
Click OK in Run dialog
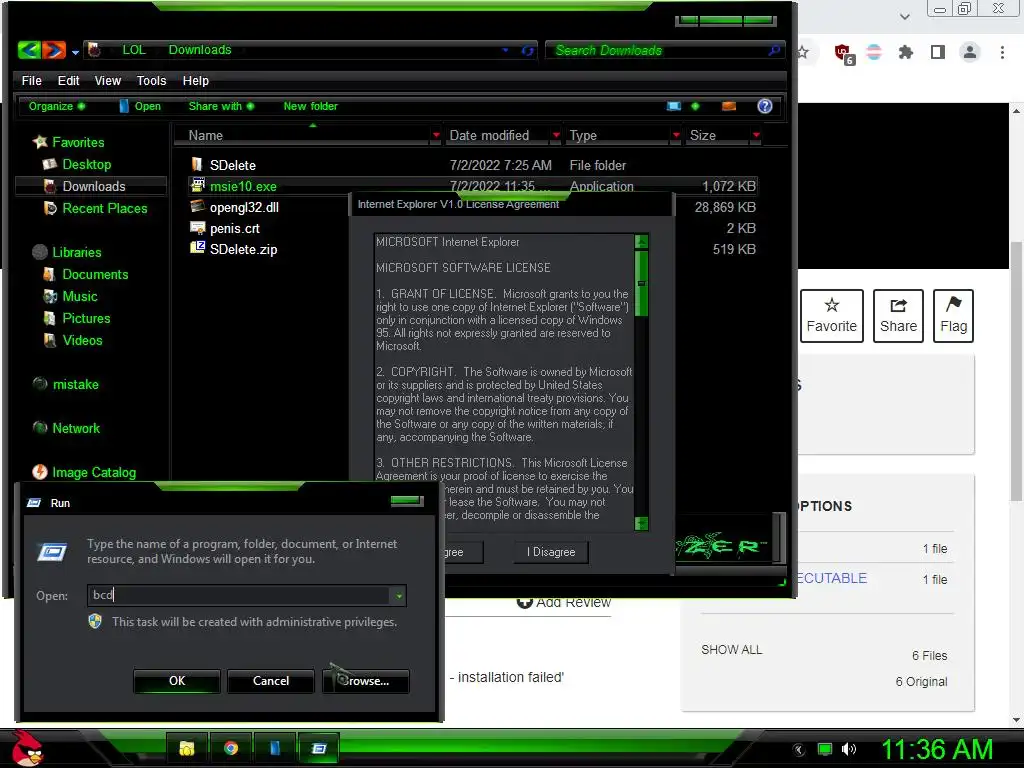click(177, 680)
